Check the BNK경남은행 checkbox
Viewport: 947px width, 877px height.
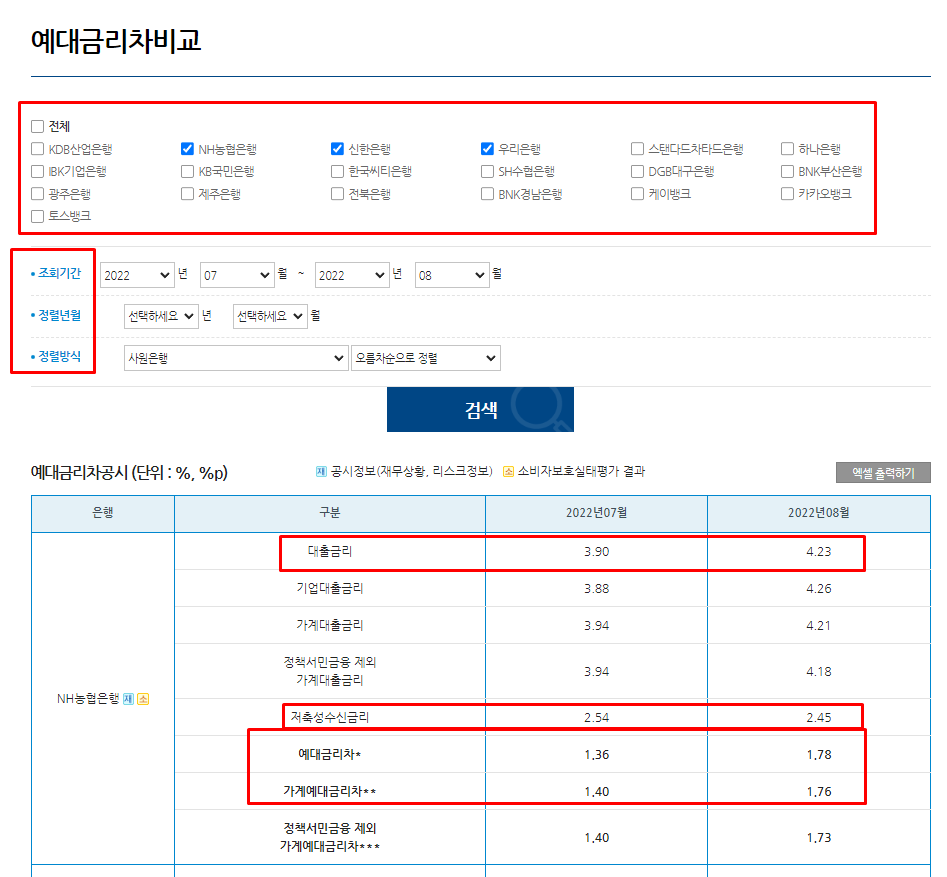[x=487, y=193]
